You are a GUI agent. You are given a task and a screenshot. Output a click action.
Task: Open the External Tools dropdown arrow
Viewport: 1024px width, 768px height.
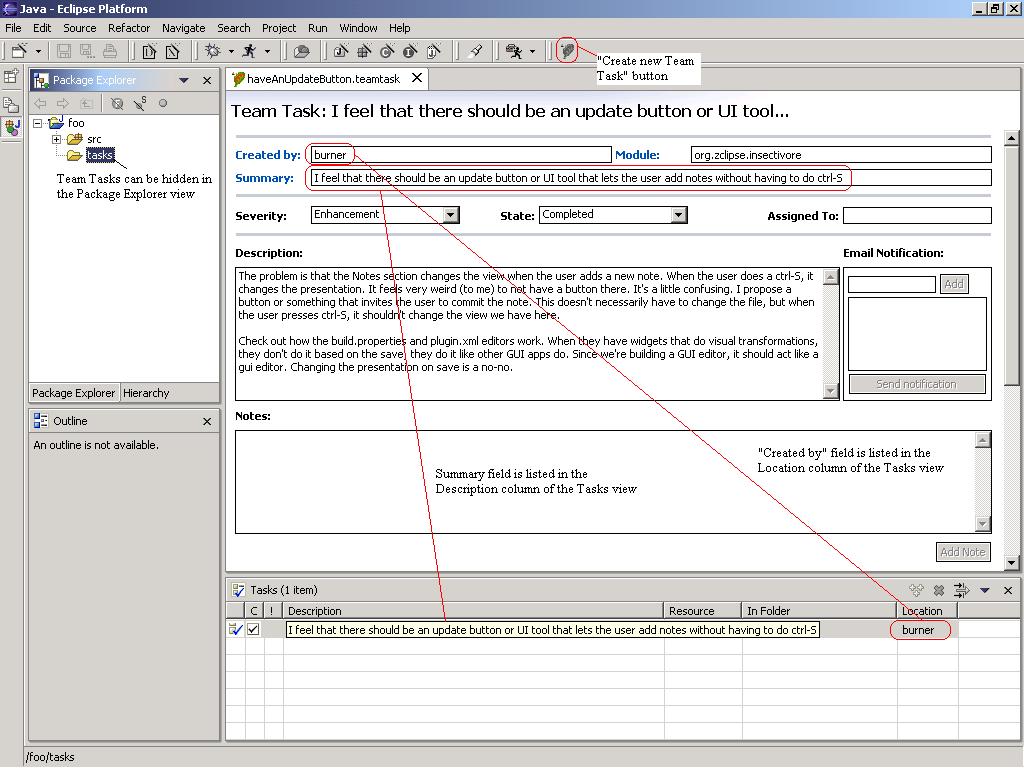(532, 52)
